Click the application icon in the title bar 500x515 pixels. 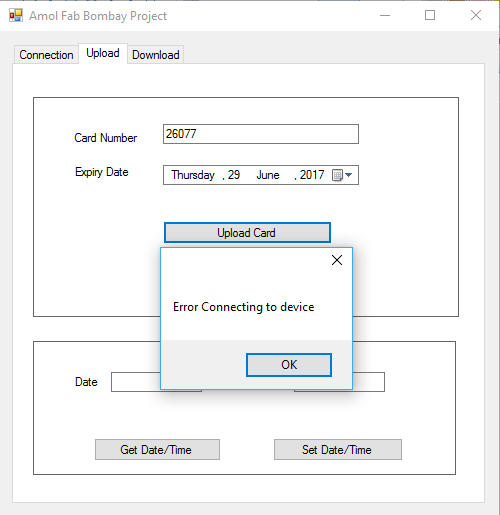16,15
